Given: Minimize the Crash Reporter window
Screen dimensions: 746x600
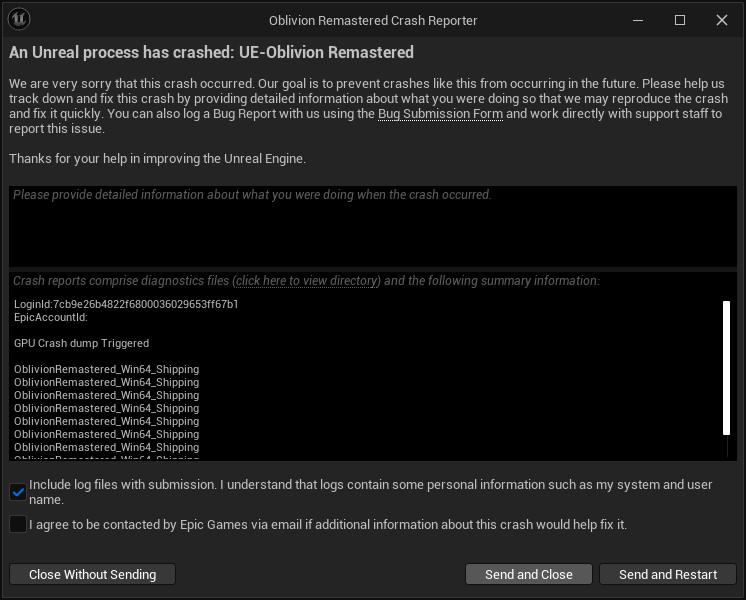Looking at the screenshot, I should pos(638,20).
